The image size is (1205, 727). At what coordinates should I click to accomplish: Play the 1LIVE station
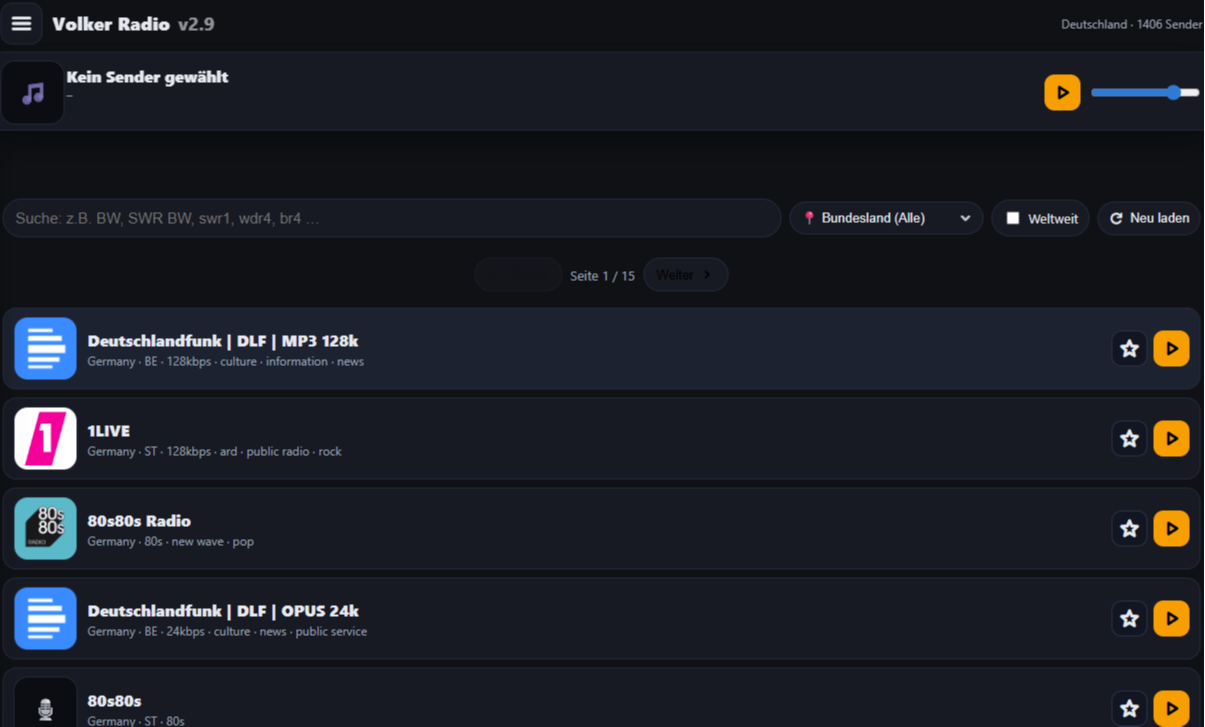1171,439
